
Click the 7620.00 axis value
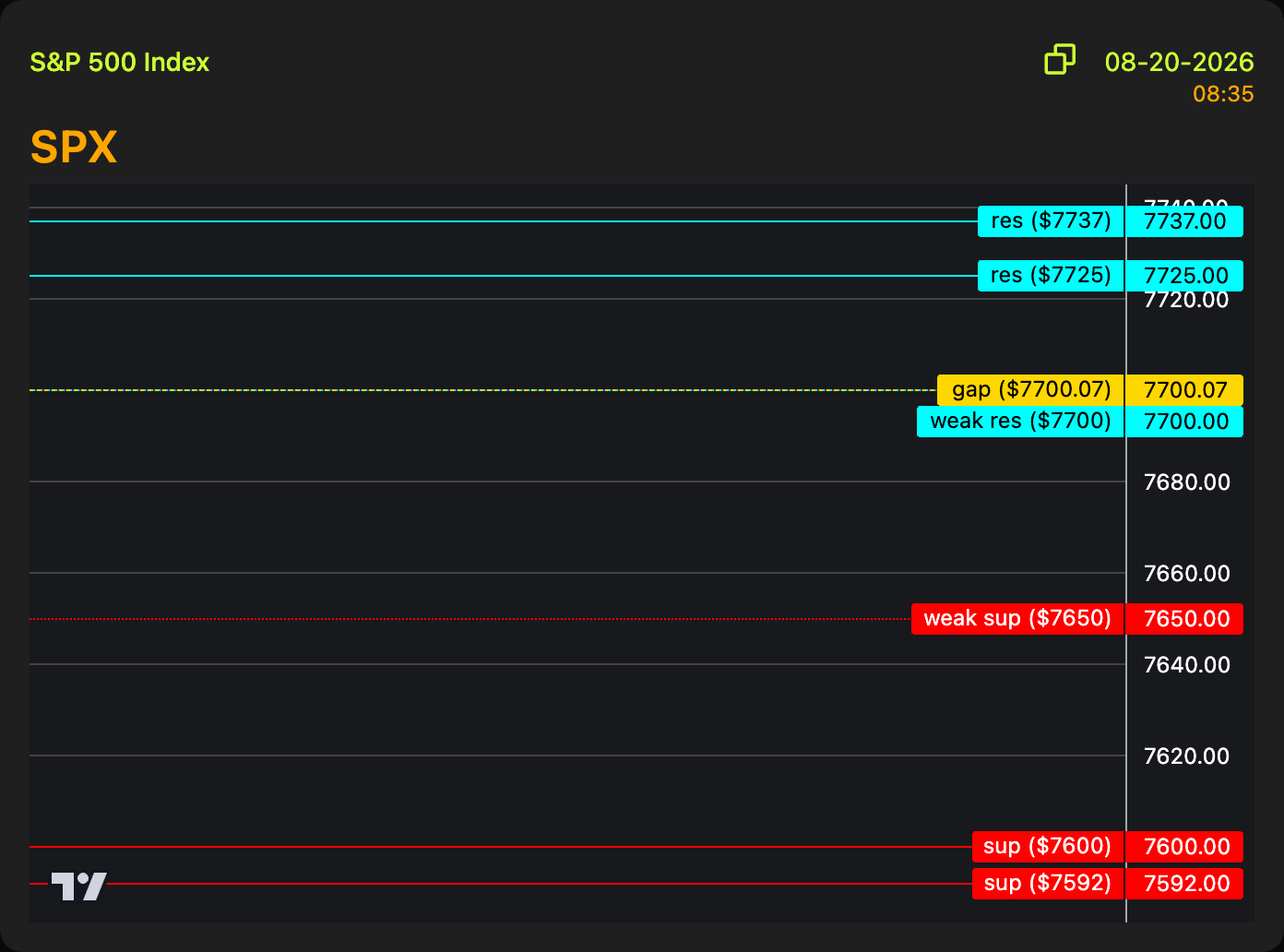pyautogui.click(x=1186, y=756)
